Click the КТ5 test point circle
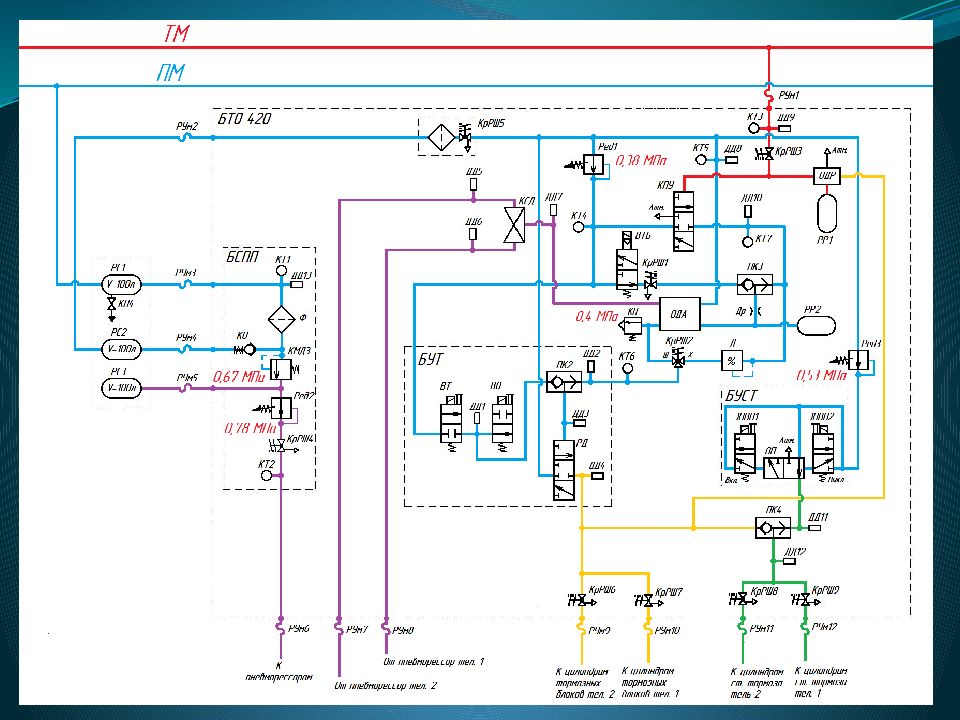Screen dimensions: 960x720 pos(701,160)
